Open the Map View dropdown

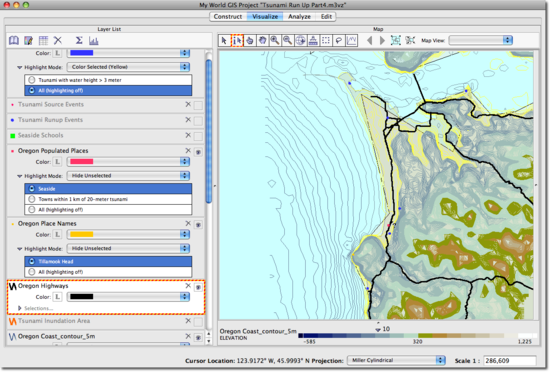(481, 40)
